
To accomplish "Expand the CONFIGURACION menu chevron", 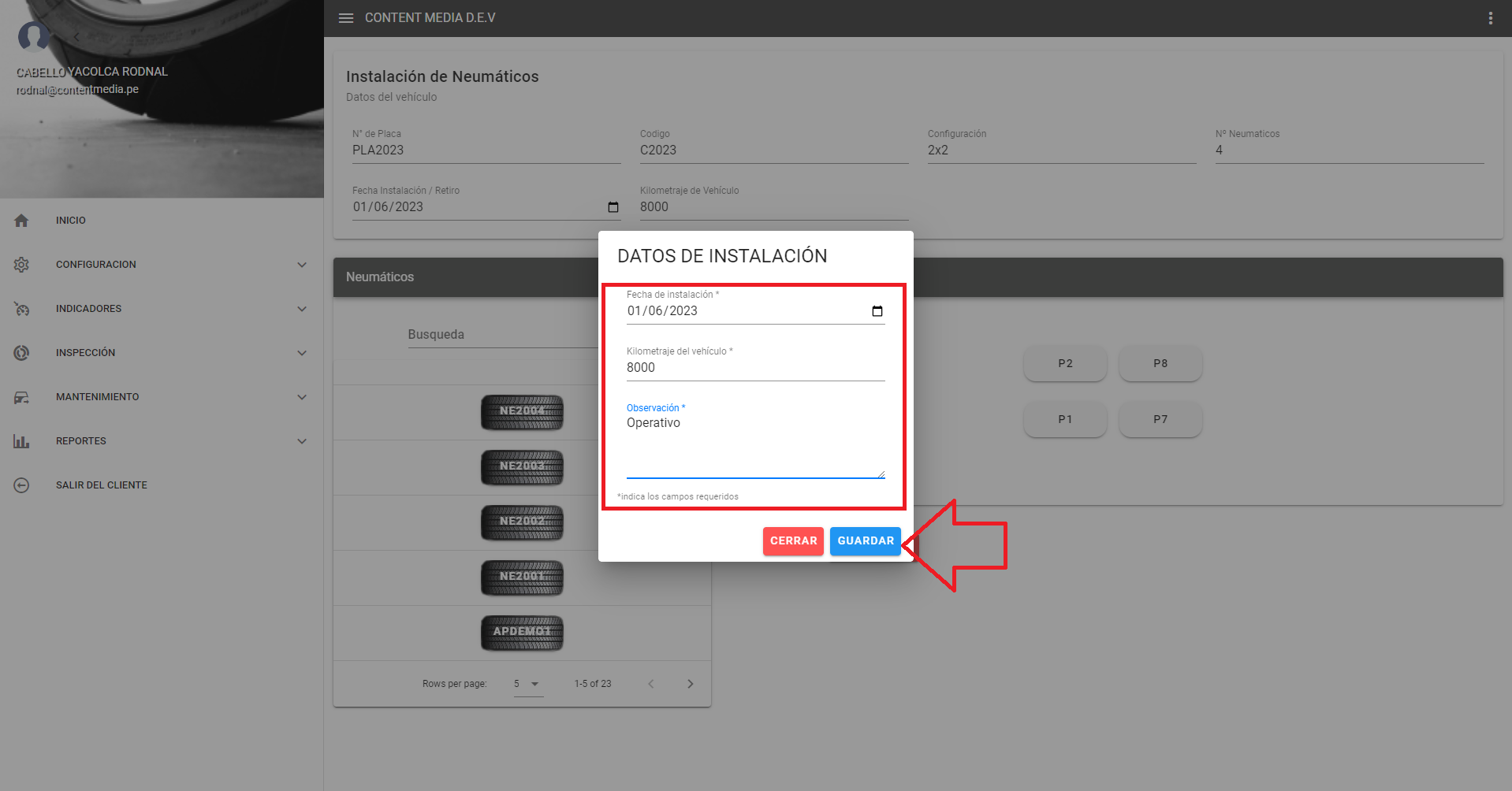I will (x=302, y=265).
